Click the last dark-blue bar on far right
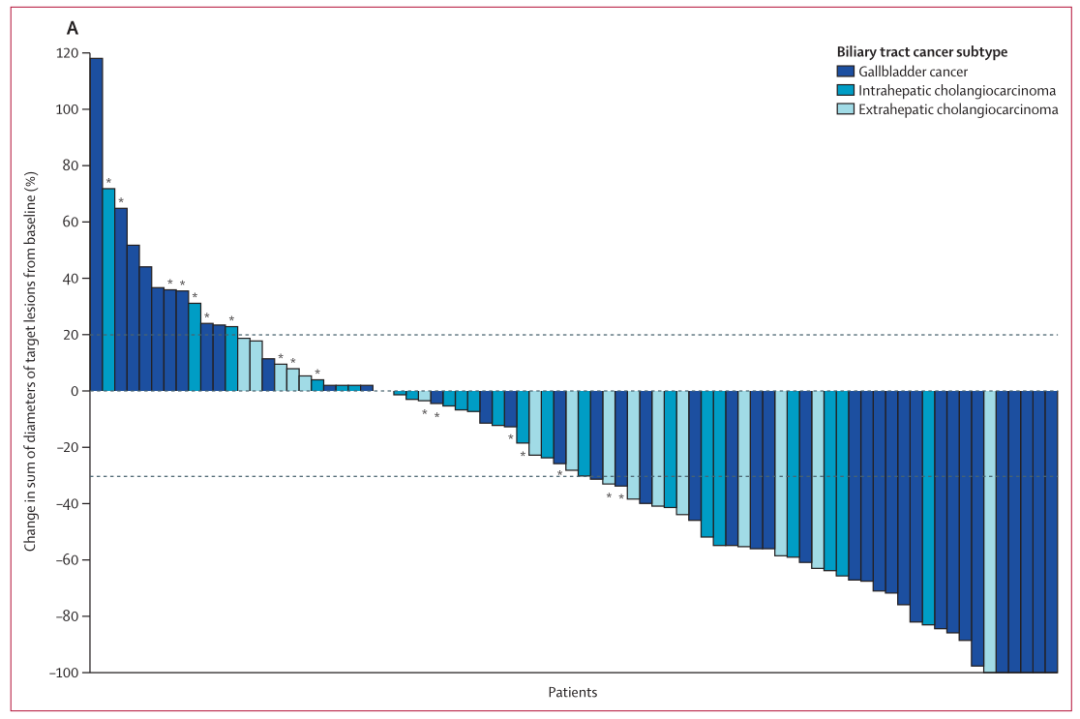The height and width of the screenshot is (719, 1080). point(1051,531)
